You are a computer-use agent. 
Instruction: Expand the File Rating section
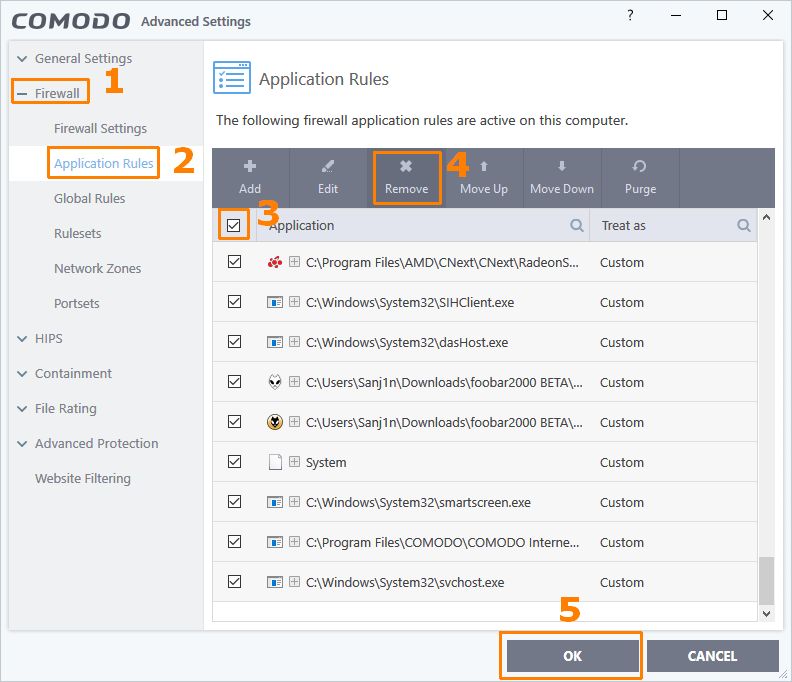[22, 409]
